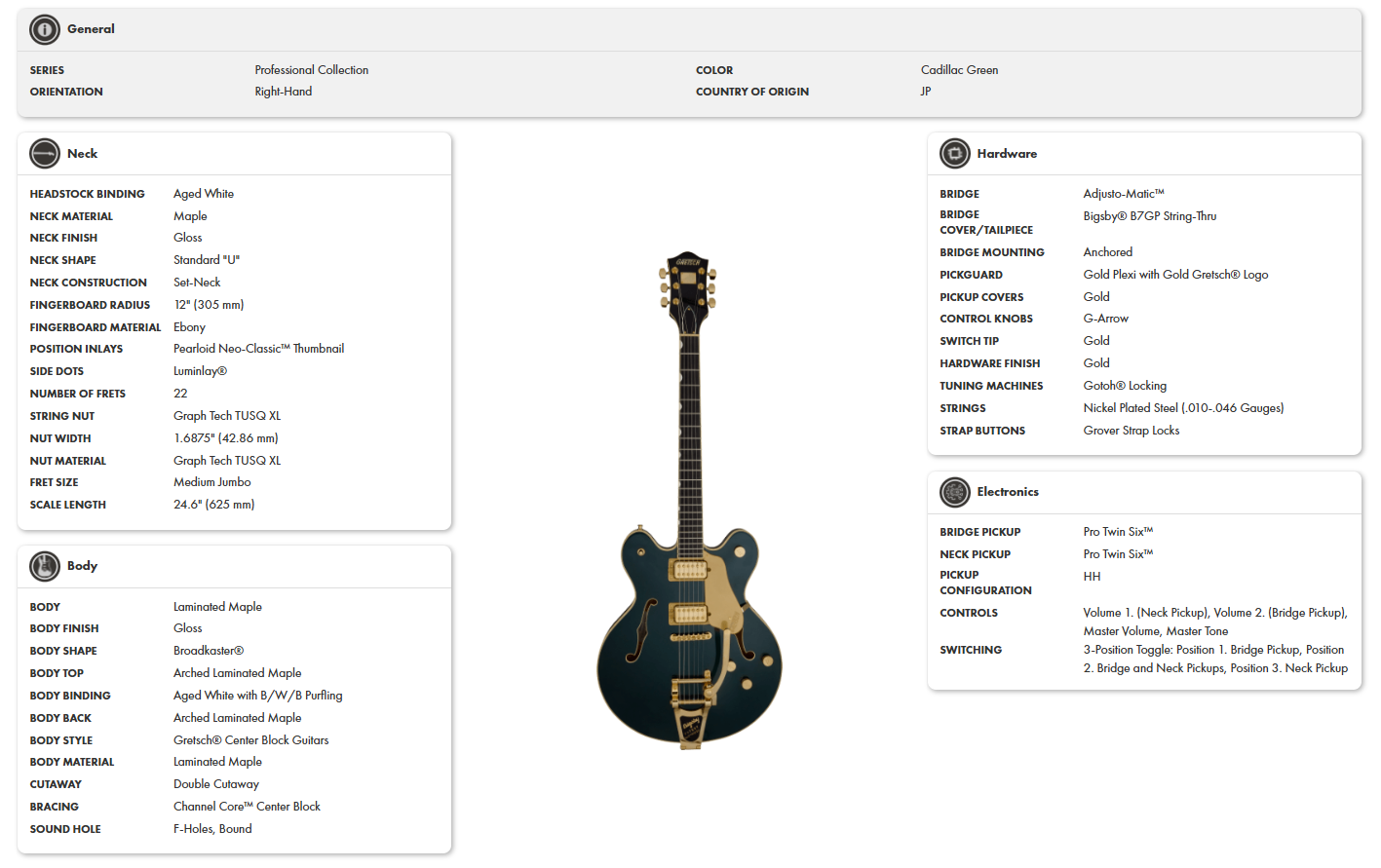Click the Hardware section icon

tap(955, 154)
